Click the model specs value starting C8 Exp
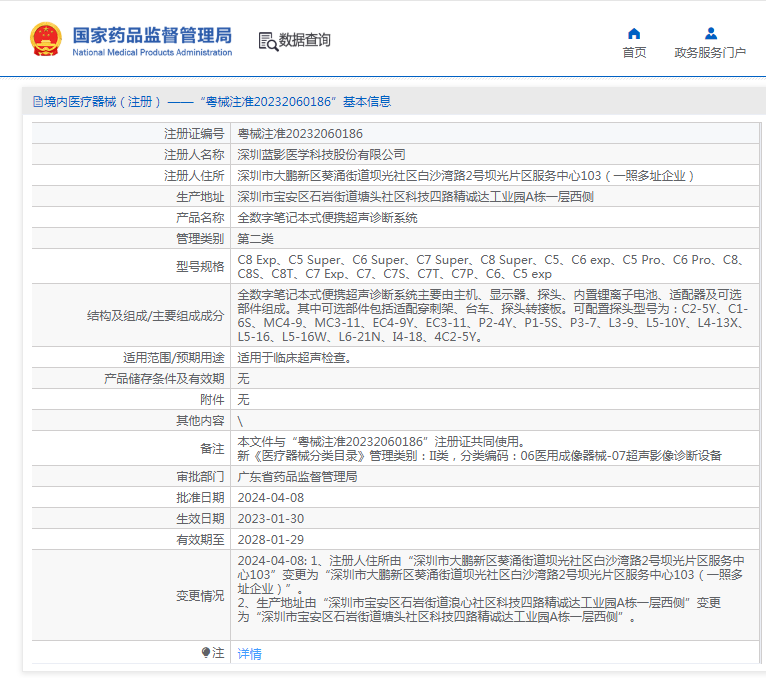Image resolution: width=766 pixels, height=678 pixels. (491, 267)
